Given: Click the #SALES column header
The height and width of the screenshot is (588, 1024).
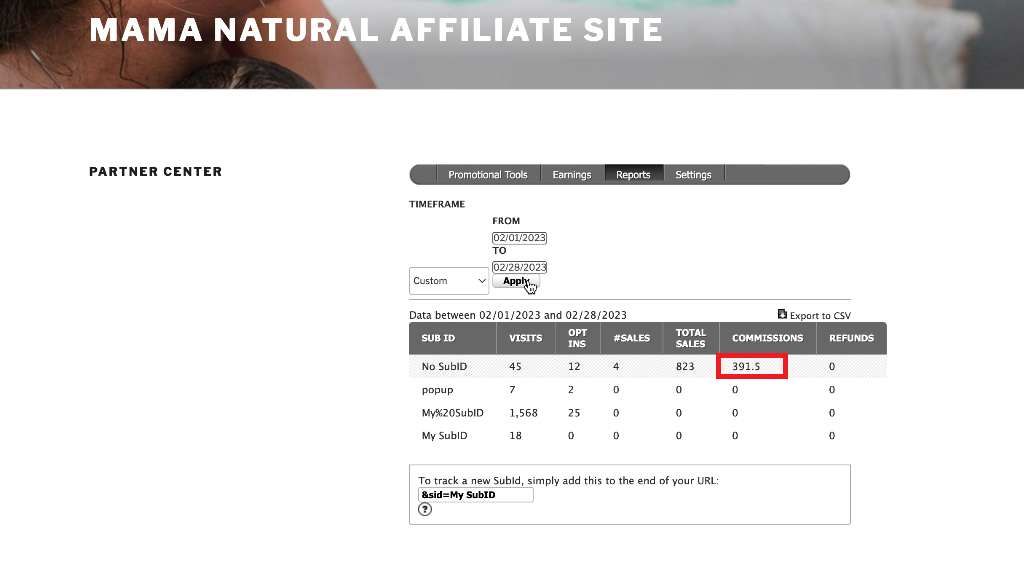Looking at the screenshot, I should pos(632,338).
